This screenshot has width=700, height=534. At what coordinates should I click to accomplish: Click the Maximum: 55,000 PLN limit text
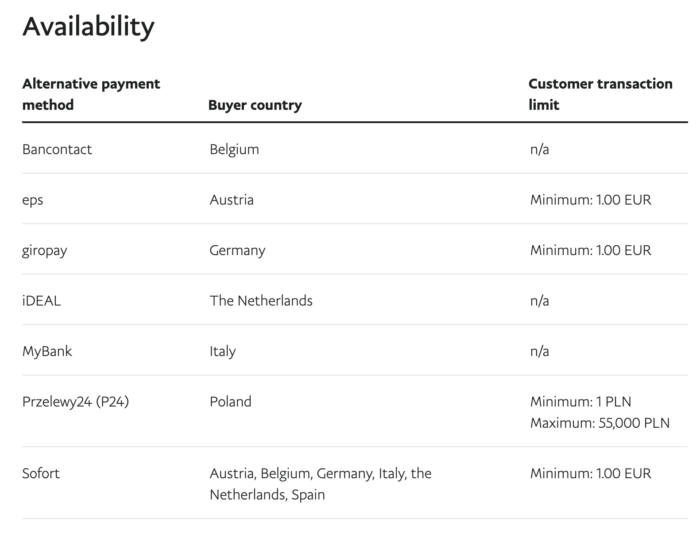click(x=600, y=423)
